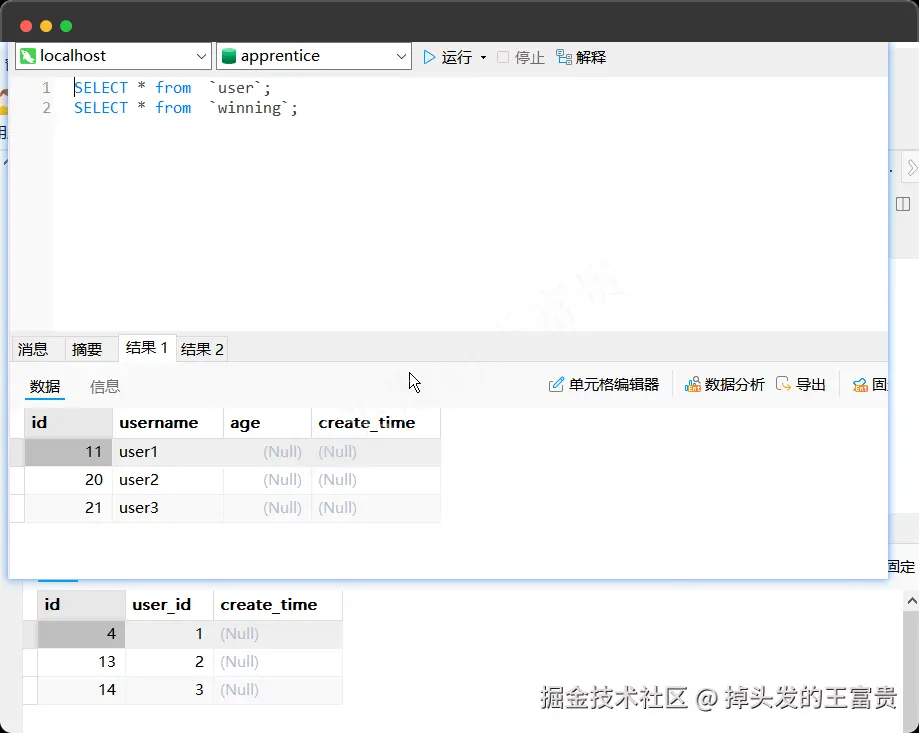This screenshot has height=733, width=919.
Task: Select the cell containing user1
Action: coord(168,452)
